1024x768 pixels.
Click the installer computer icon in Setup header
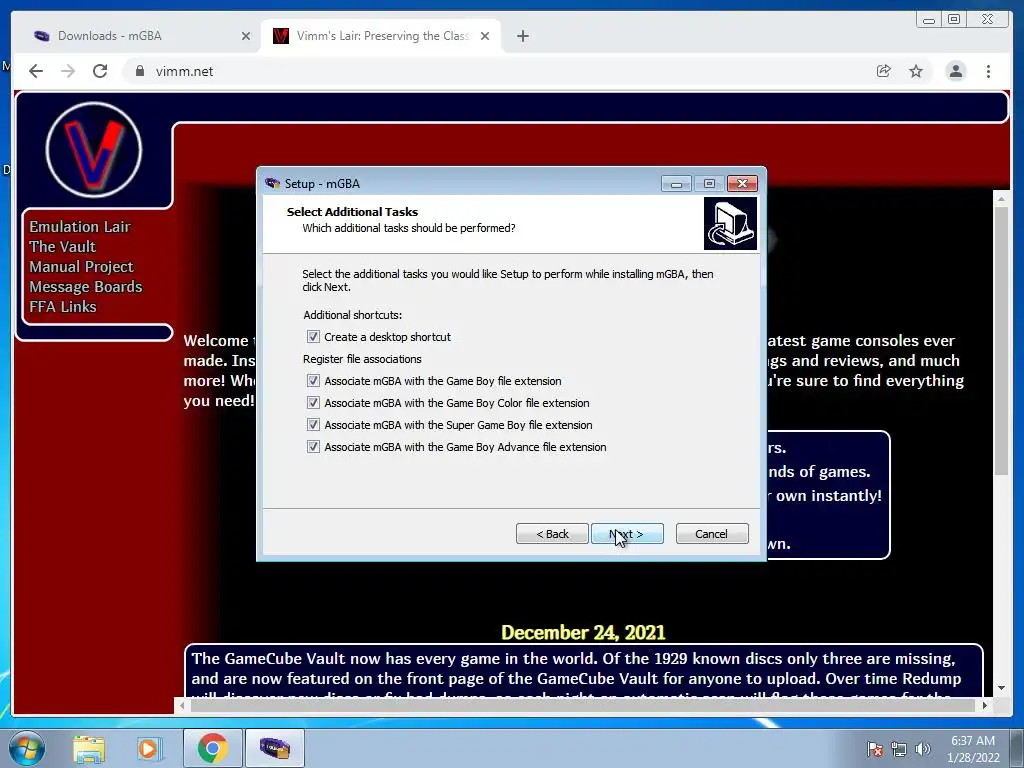730,223
